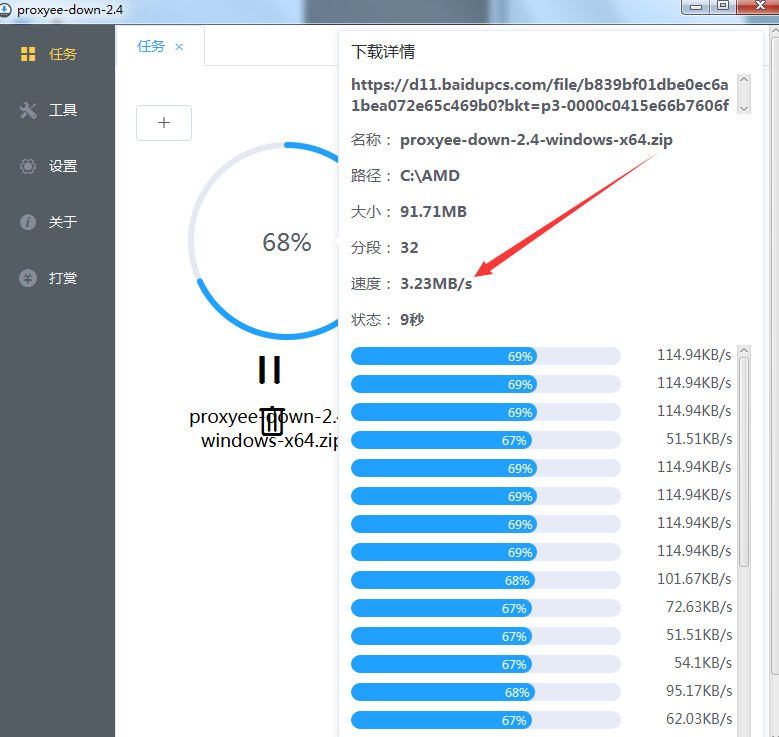Click the 101.67KB/s speed text

tap(694, 579)
